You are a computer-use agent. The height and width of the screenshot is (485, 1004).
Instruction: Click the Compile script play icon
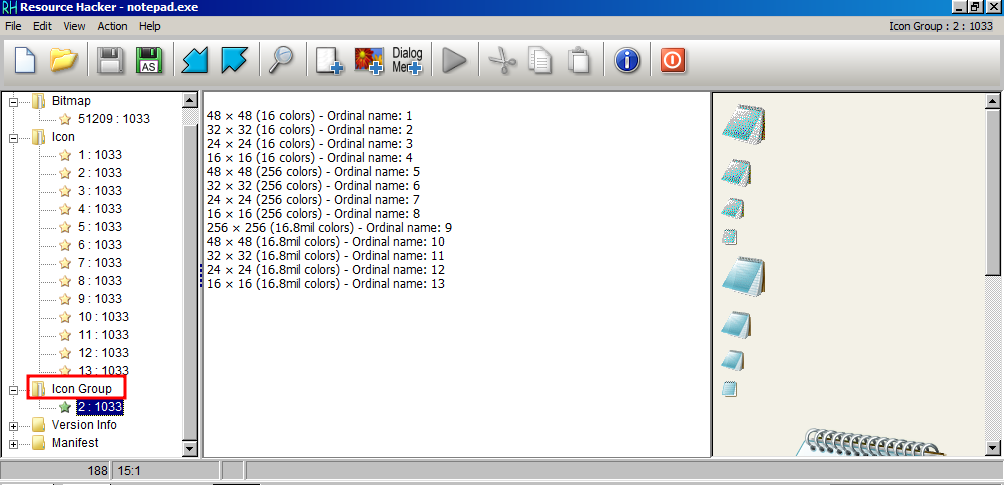455,61
